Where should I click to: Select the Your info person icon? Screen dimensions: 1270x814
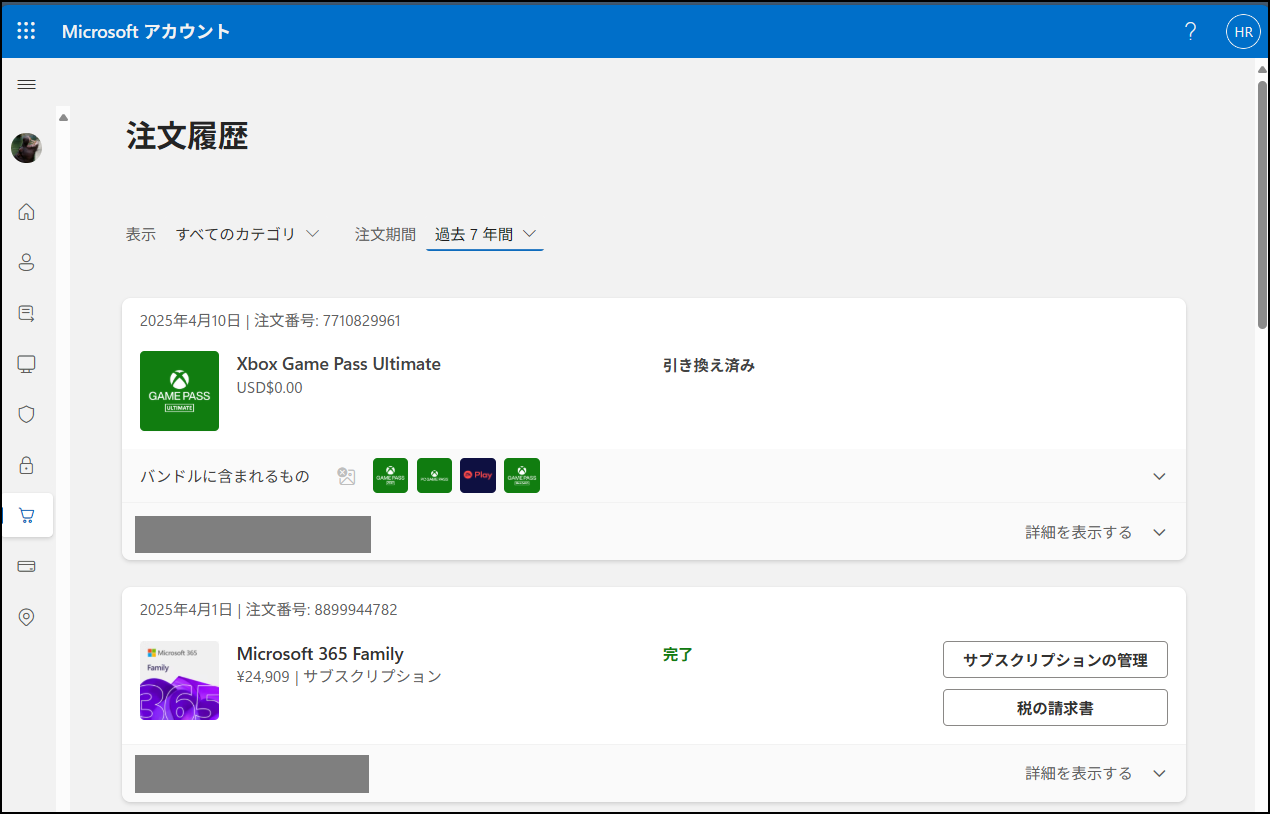pyautogui.click(x=27, y=262)
